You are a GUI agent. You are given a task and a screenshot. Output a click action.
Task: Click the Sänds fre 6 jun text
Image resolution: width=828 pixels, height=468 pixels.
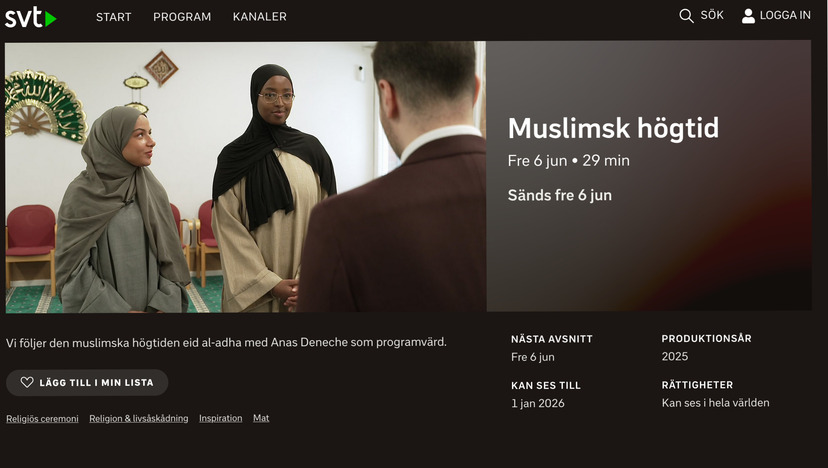560,195
